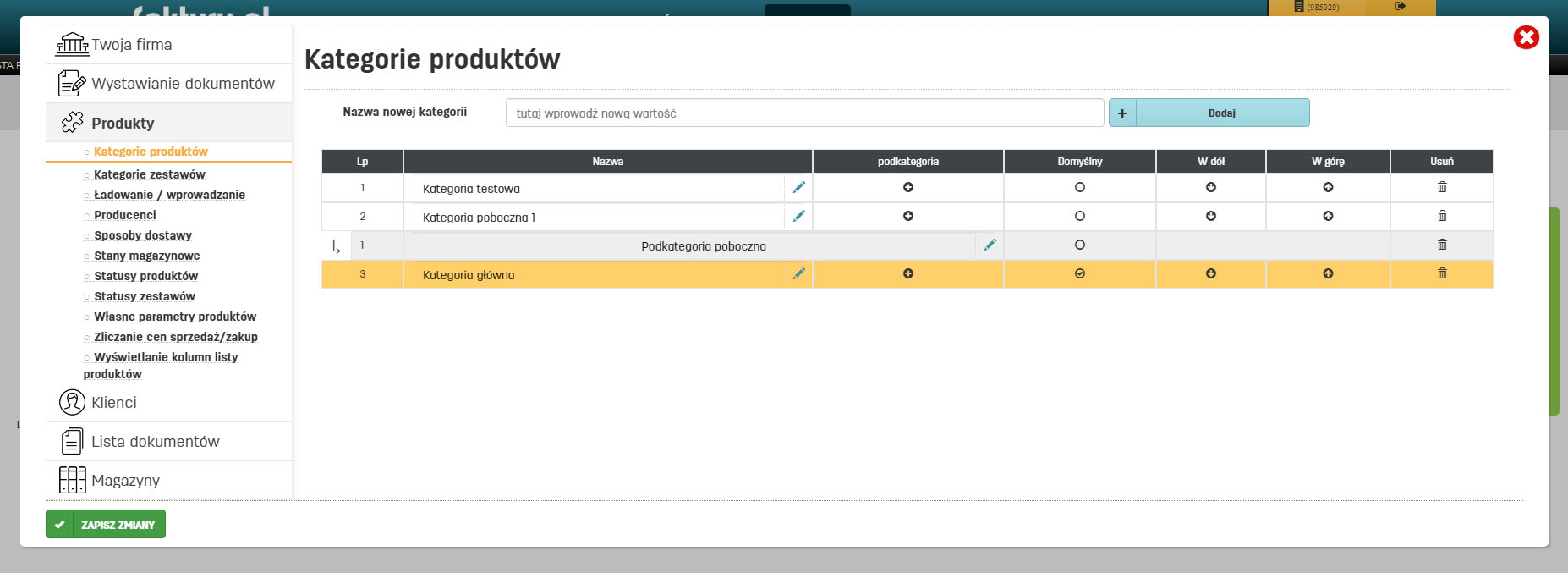Select Kategoria główna default radio
The image size is (1568, 573).
click(1080, 273)
